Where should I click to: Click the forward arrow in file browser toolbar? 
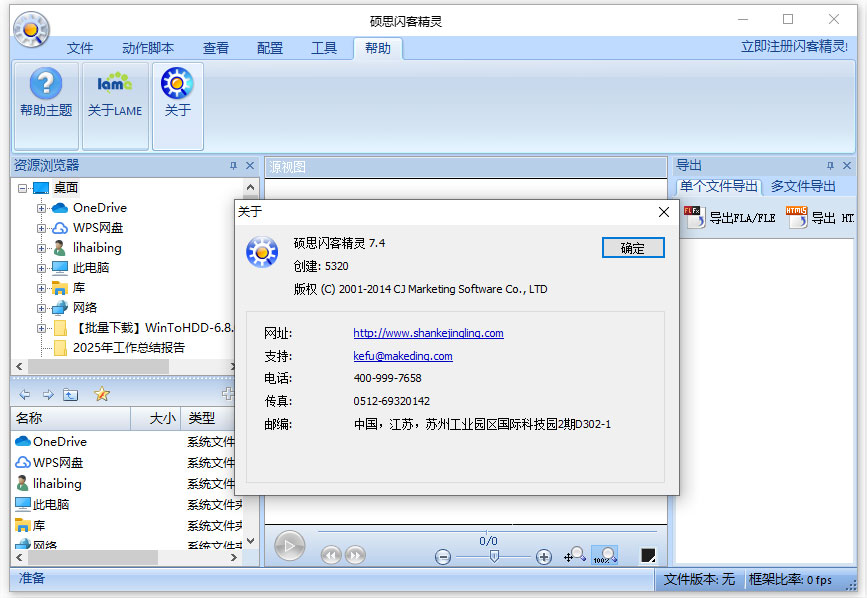tap(48, 394)
